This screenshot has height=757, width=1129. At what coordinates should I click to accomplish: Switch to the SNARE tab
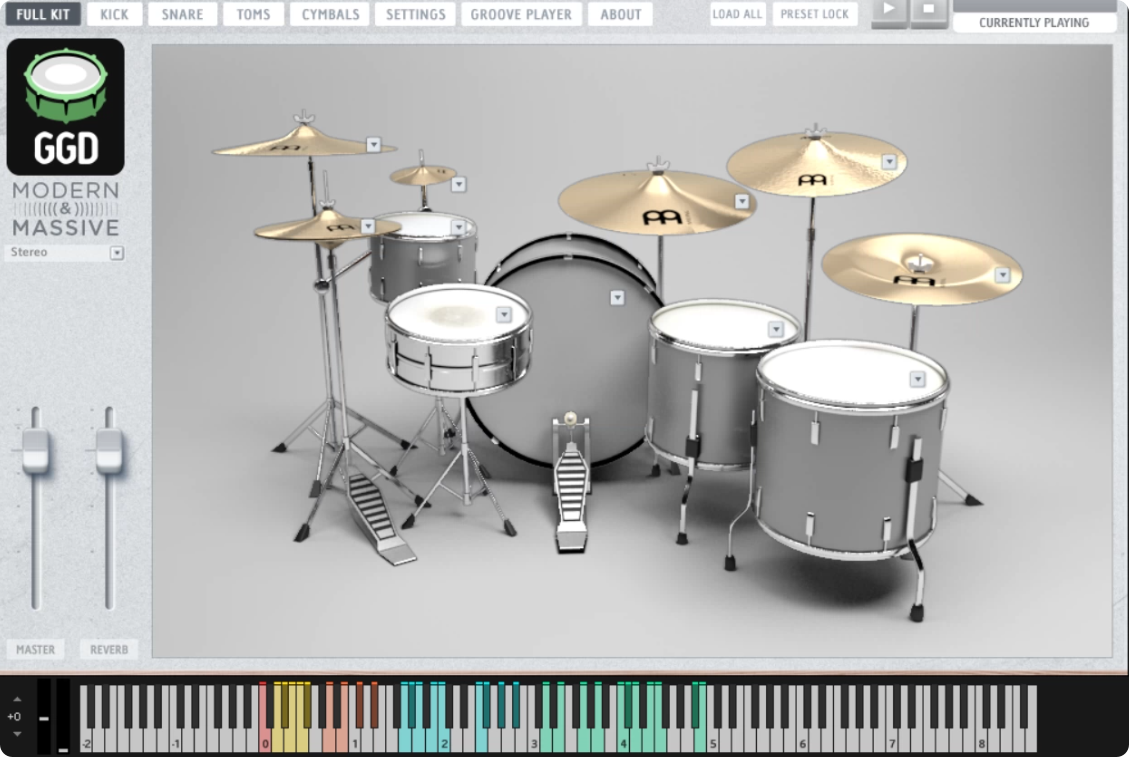click(182, 14)
